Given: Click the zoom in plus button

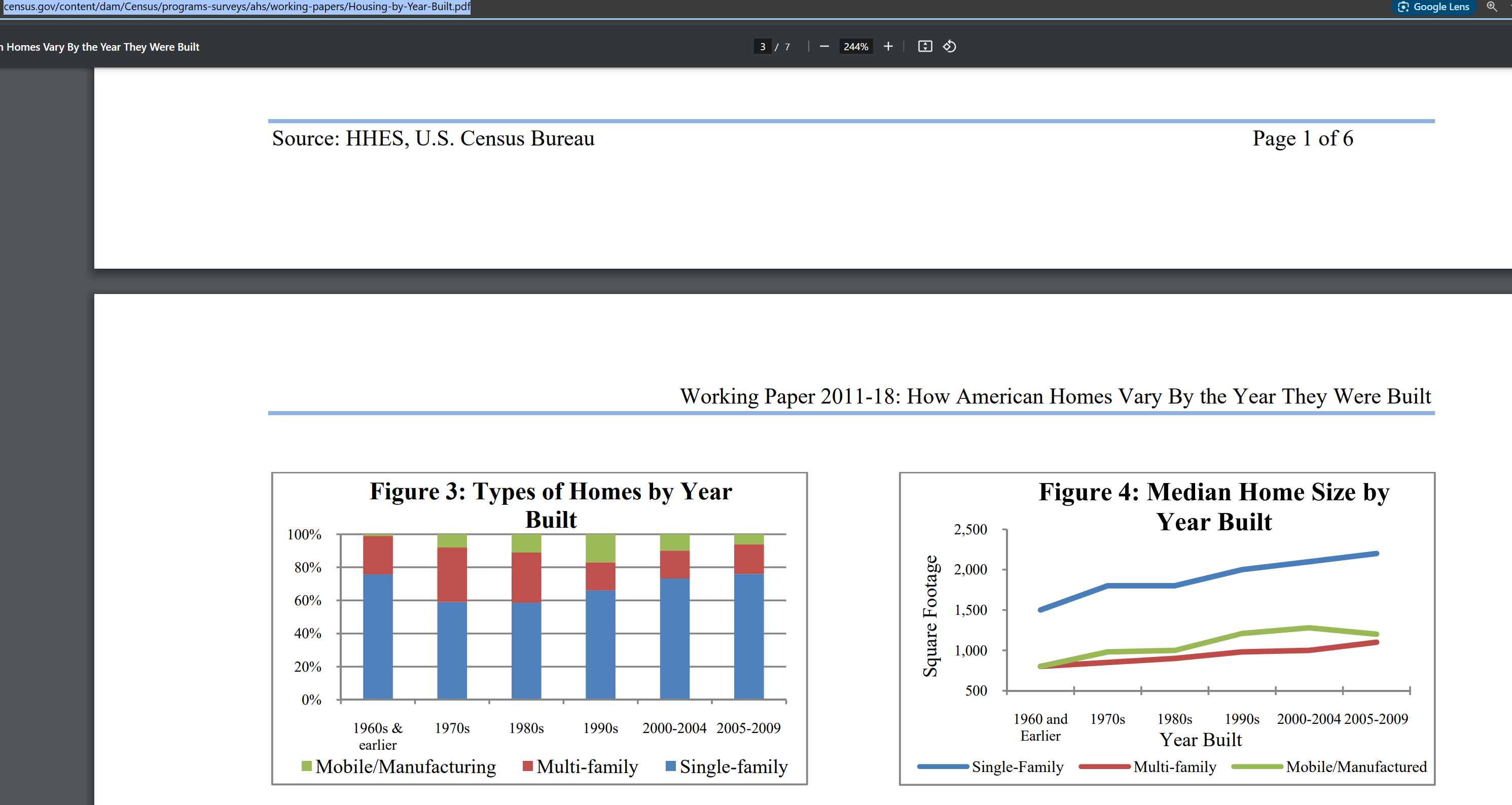Looking at the screenshot, I should [888, 46].
